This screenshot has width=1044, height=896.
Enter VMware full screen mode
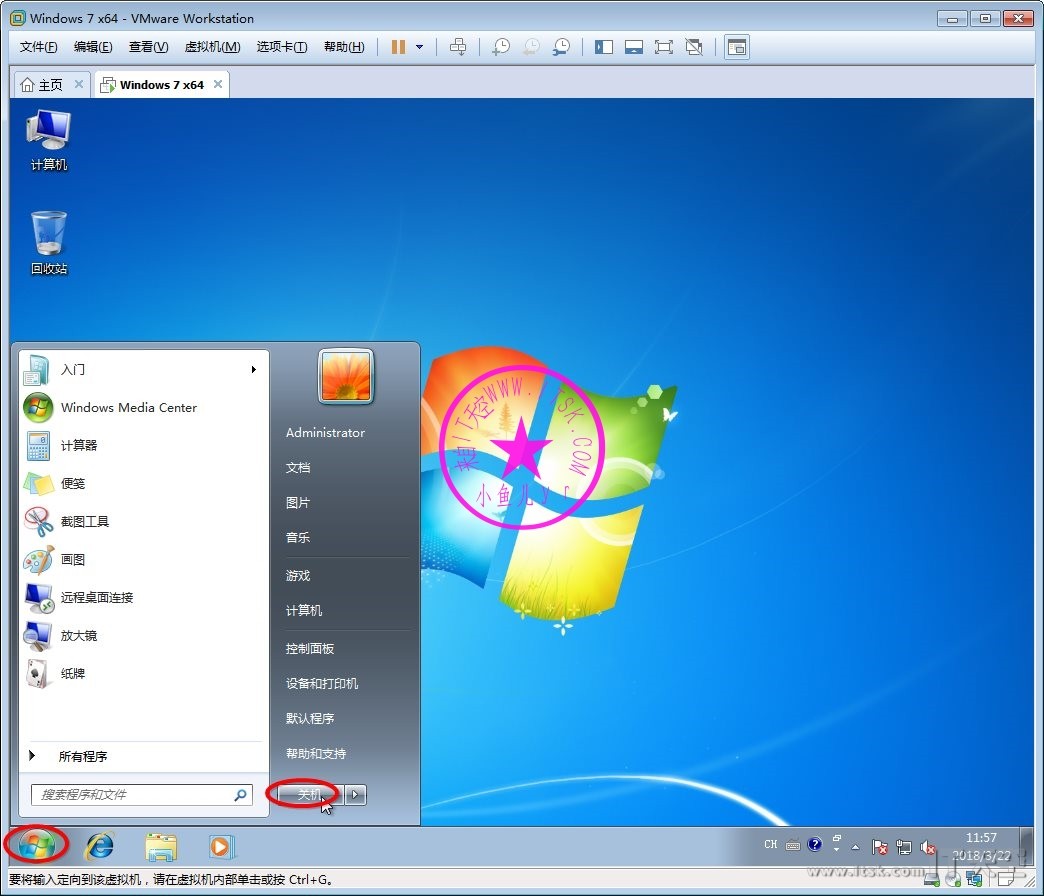pyautogui.click(x=663, y=47)
